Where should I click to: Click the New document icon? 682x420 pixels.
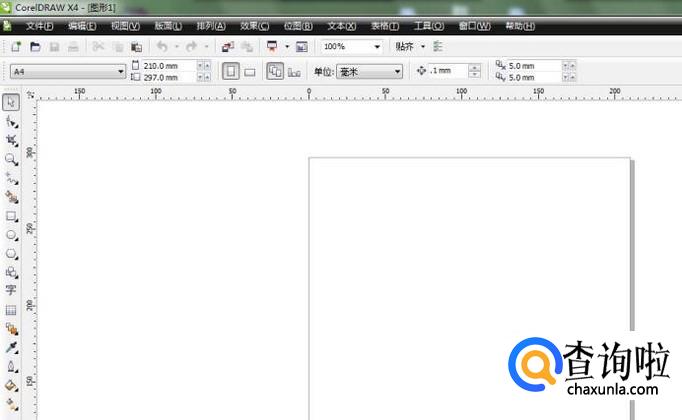[16, 47]
